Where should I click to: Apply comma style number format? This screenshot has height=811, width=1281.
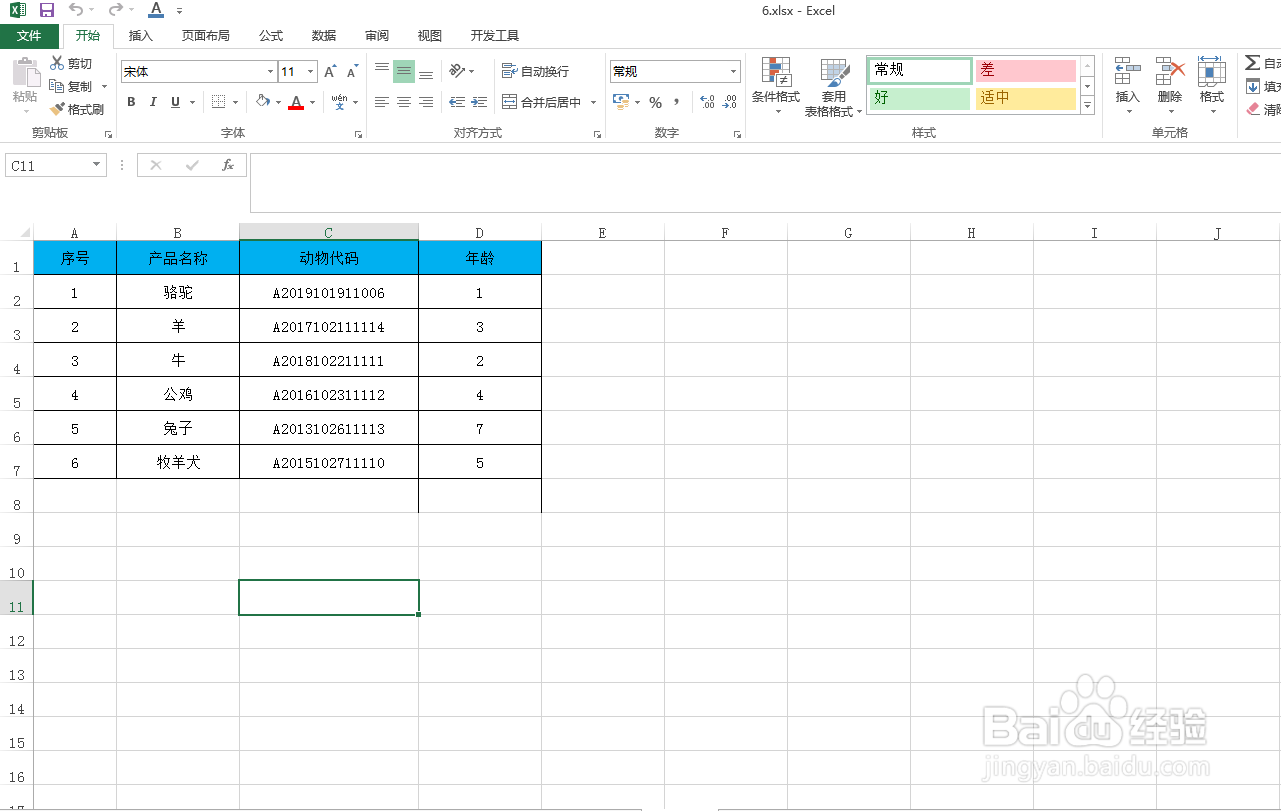pos(676,102)
